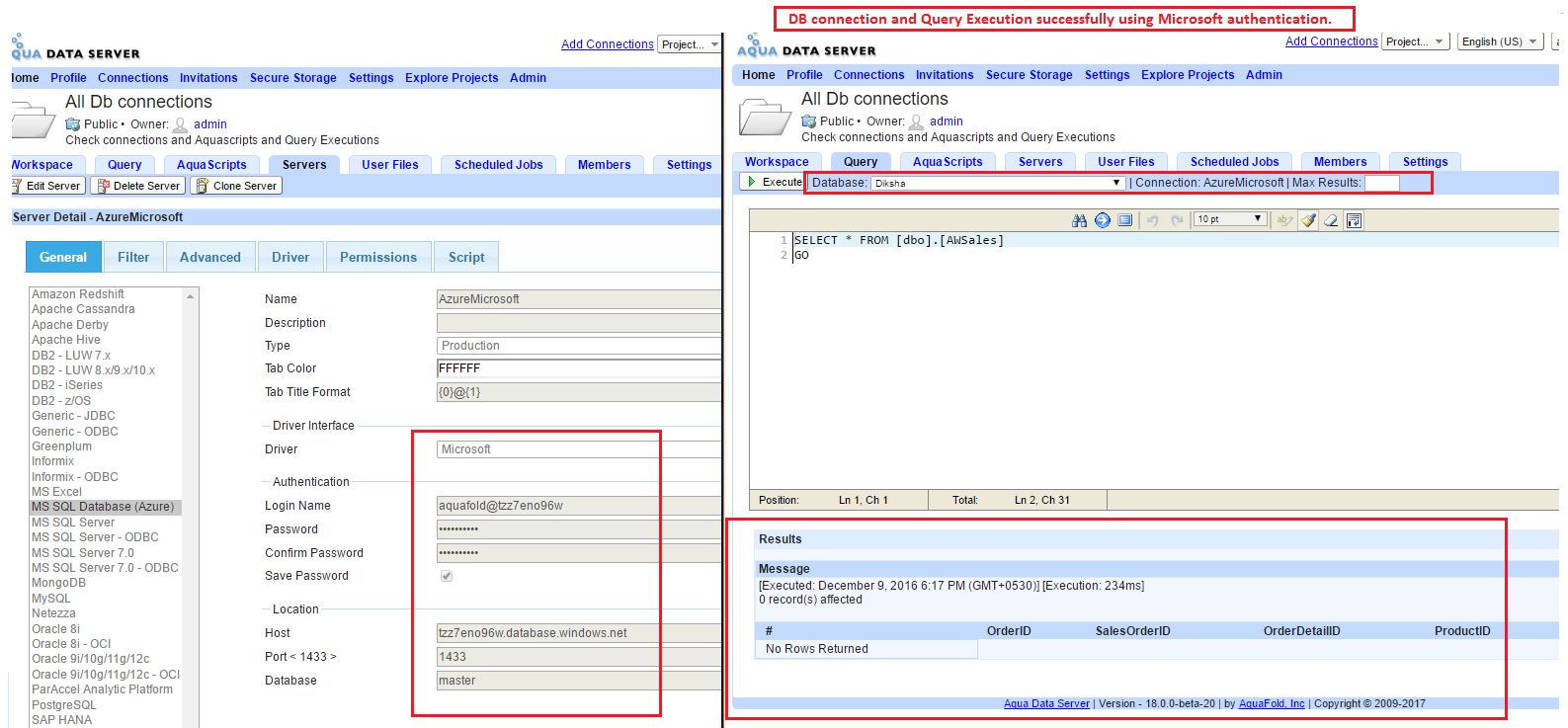Viewport: 1568px width, 728px height.
Task: Click the Host field with database.windows.net
Action: pos(579,633)
